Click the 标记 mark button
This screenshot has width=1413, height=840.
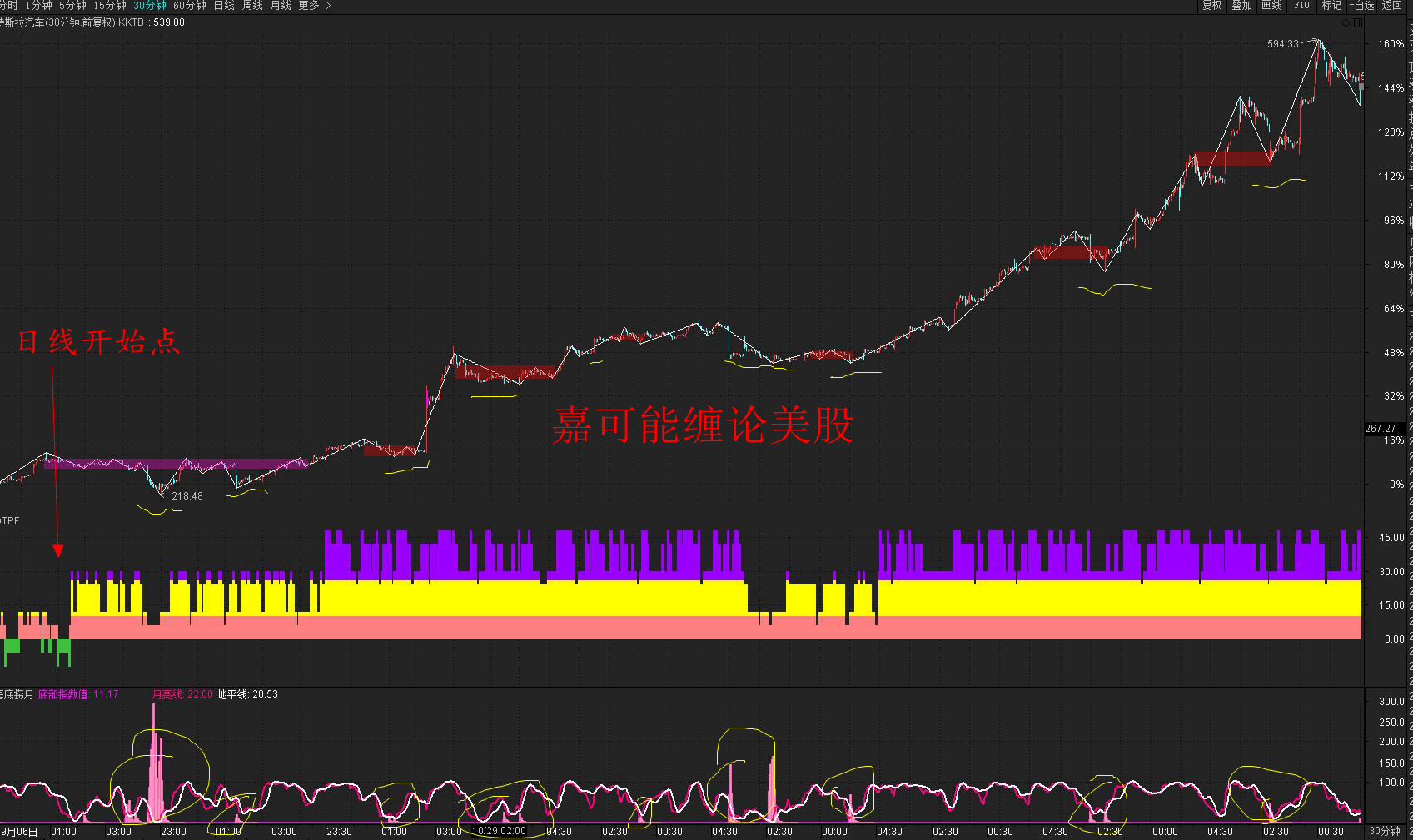[1331, 6]
